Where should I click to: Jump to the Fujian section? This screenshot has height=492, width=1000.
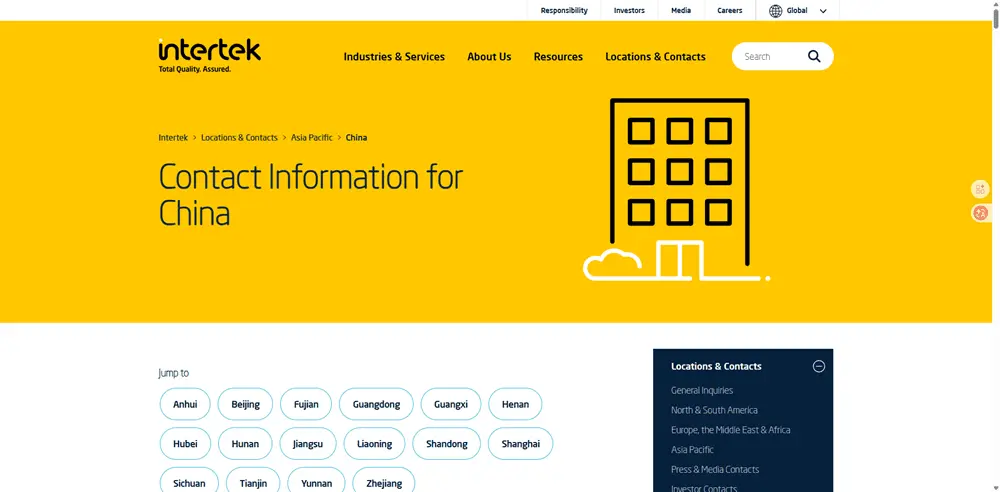tap(306, 404)
